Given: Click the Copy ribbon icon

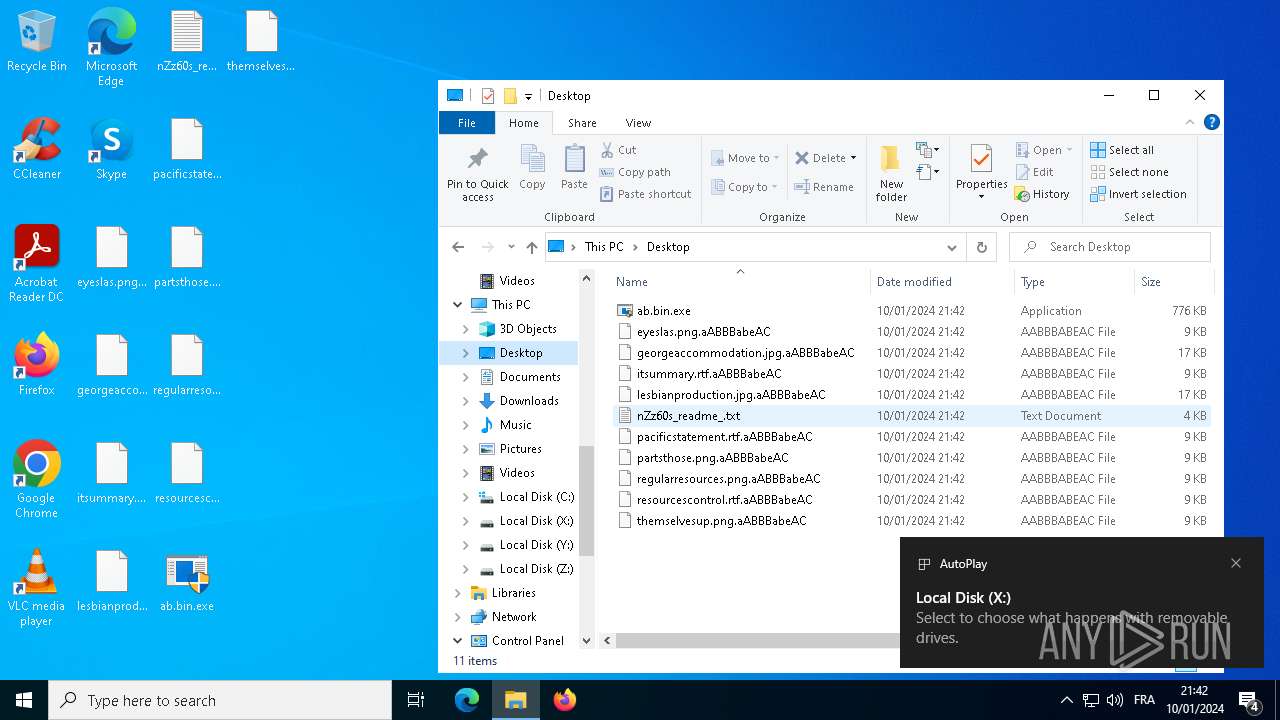Looking at the screenshot, I should click(x=532, y=167).
